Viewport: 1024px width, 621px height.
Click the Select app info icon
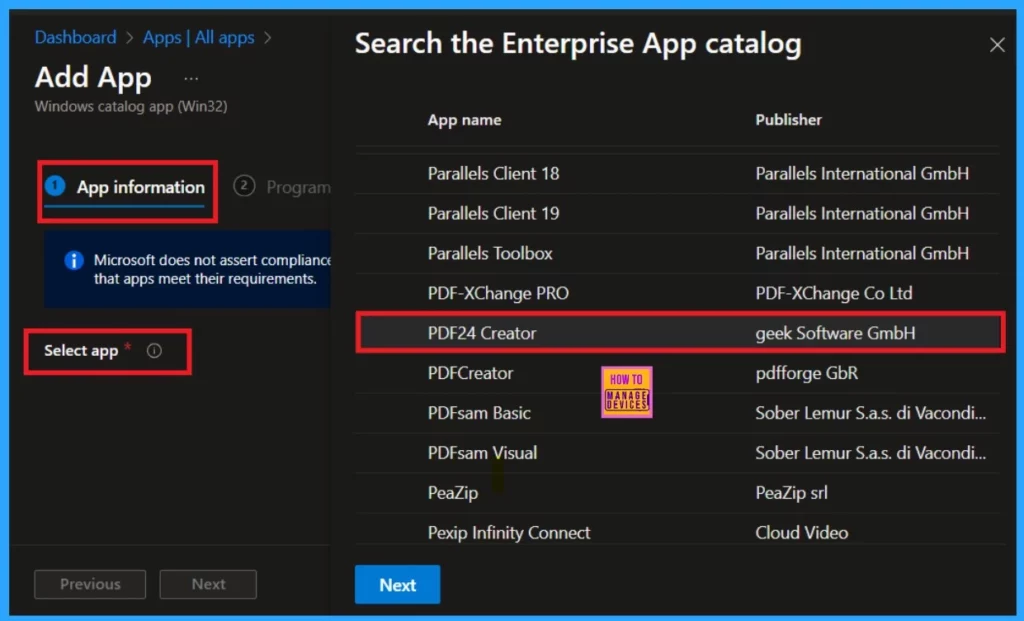pos(154,351)
